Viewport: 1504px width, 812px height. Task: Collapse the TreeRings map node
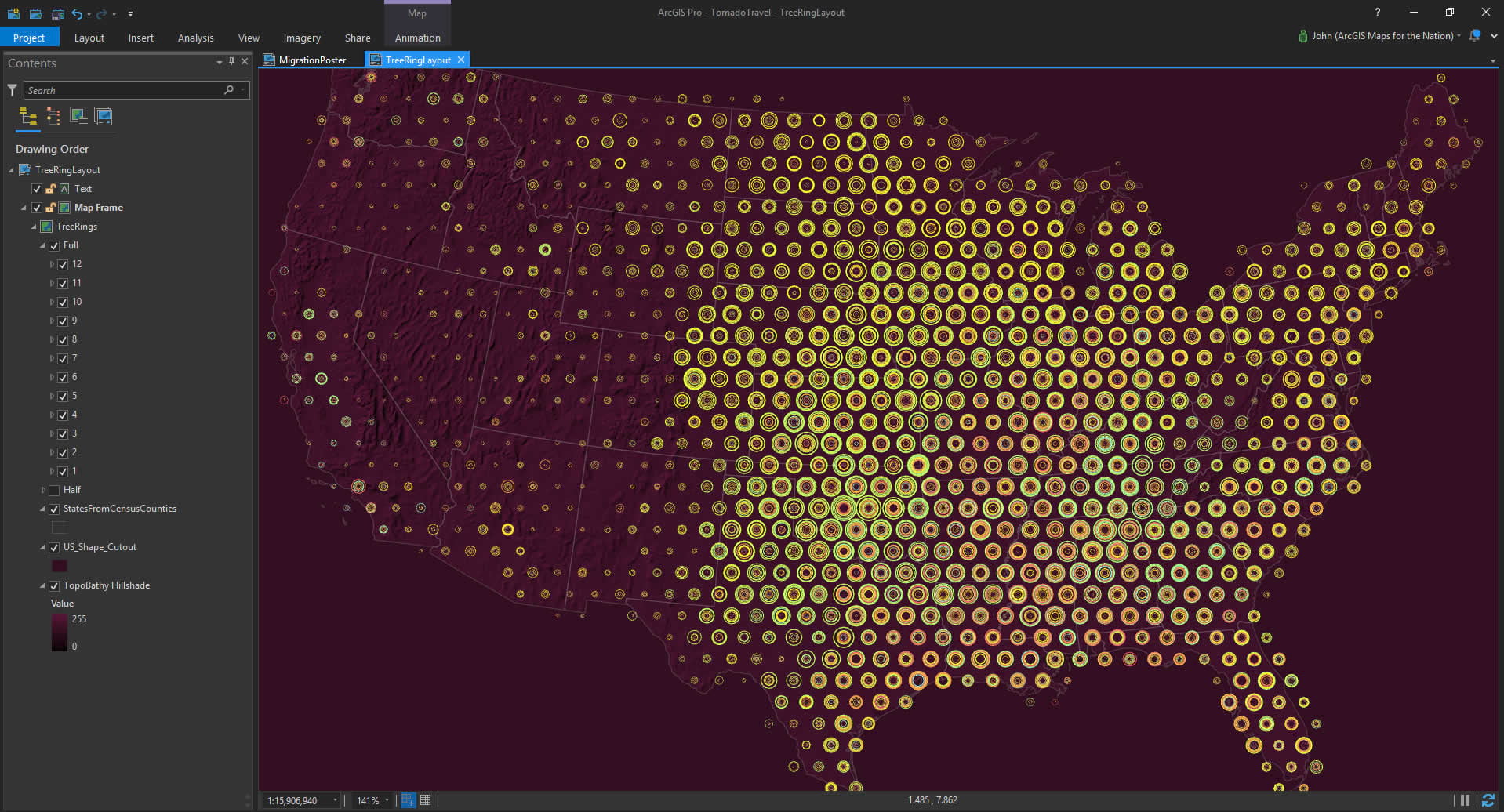pyautogui.click(x=34, y=227)
